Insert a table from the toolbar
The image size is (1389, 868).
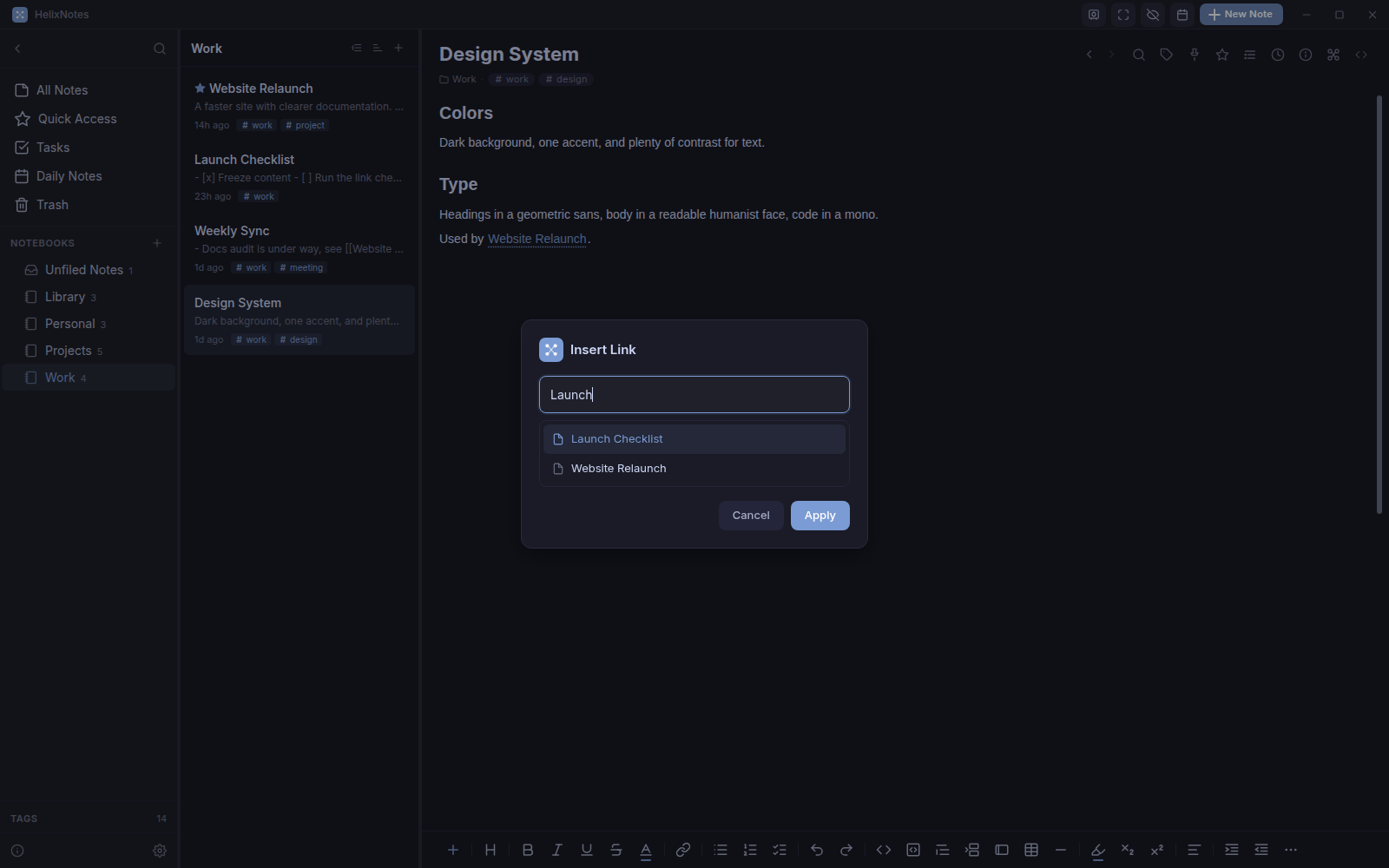point(1031,850)
